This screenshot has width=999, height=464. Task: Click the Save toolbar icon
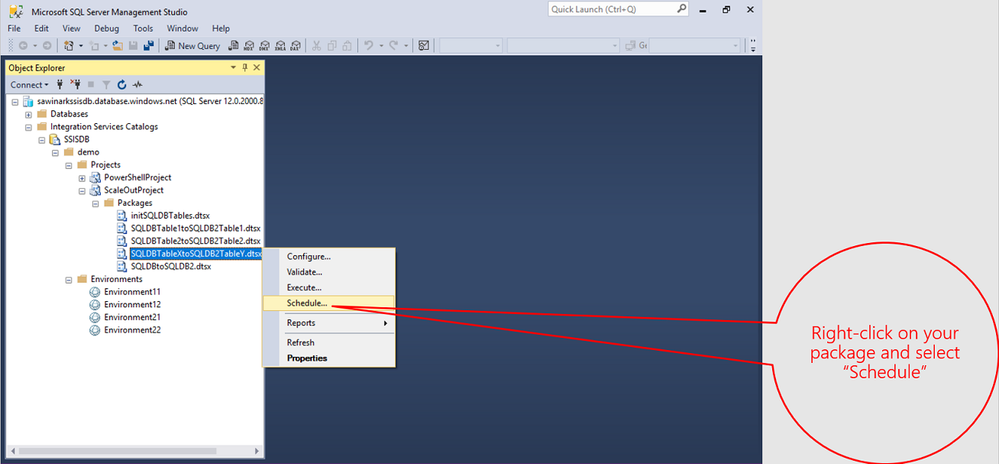[x=133, y=46]
